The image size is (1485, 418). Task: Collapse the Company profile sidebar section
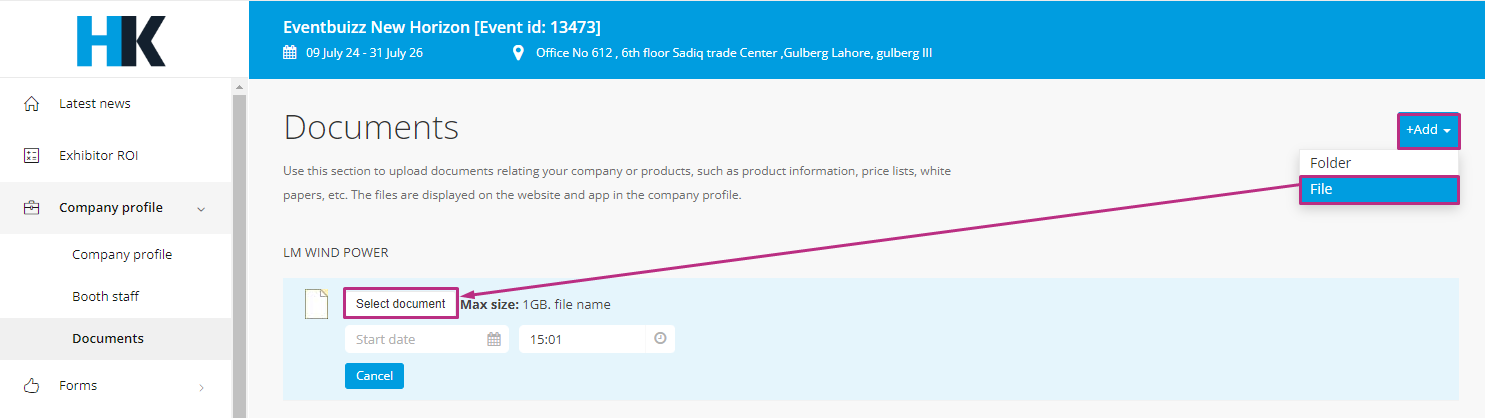(201, 209)
